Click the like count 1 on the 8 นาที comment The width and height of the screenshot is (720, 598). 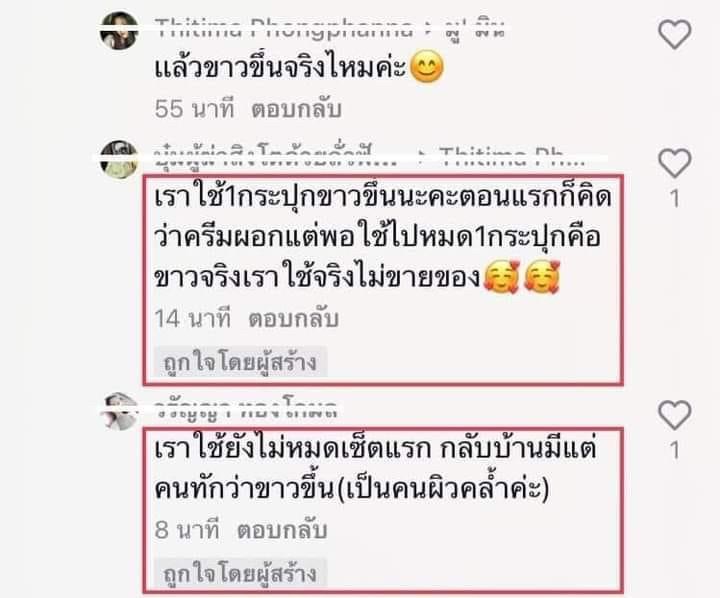674,450
